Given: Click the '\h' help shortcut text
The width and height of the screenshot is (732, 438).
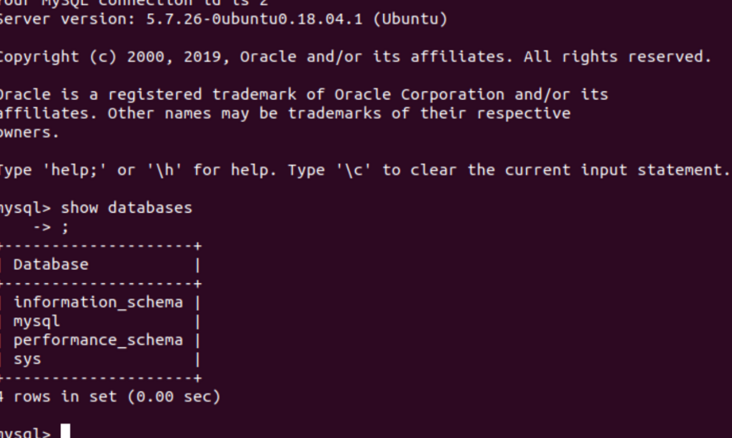Looking at the screenshot, I should click(x=164, y=170).
